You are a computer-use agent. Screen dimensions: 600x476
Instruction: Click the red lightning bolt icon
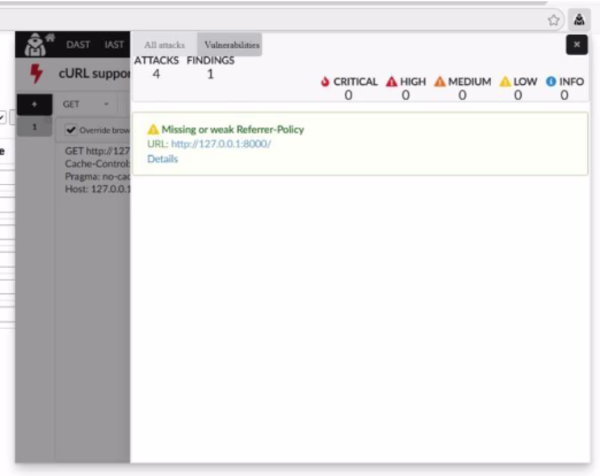coord(37,73)
